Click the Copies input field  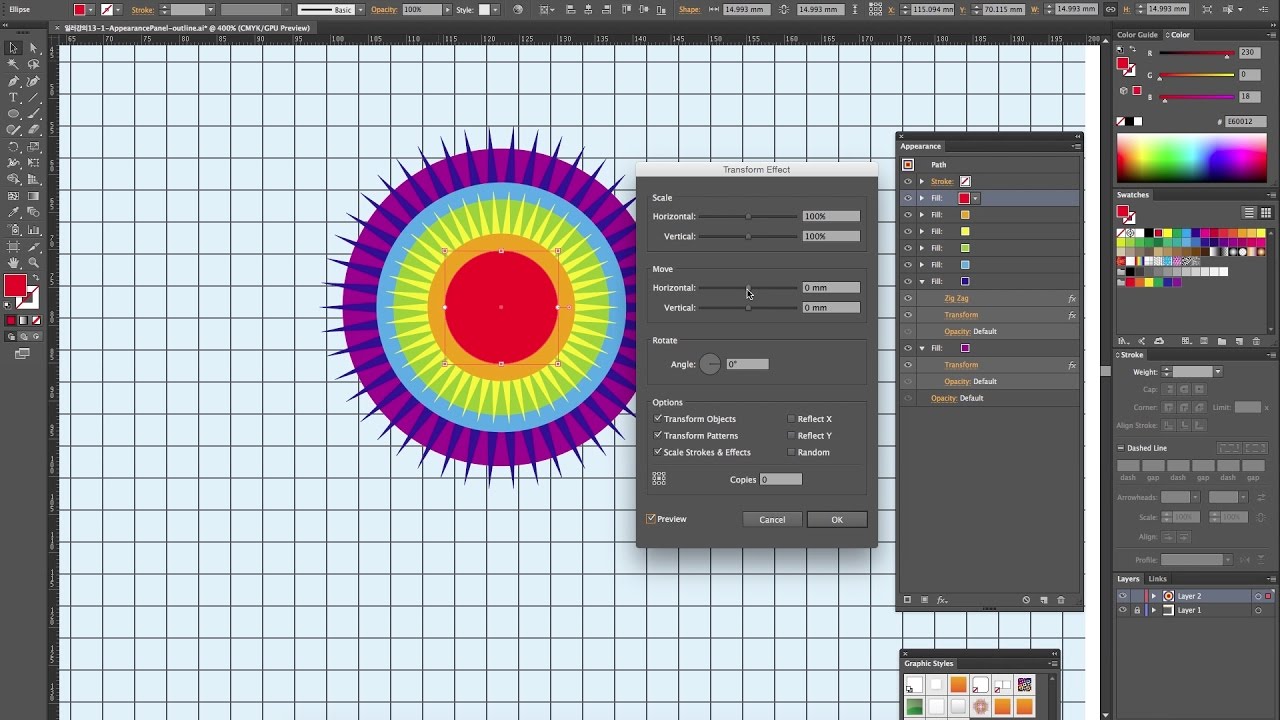(781, 479)
